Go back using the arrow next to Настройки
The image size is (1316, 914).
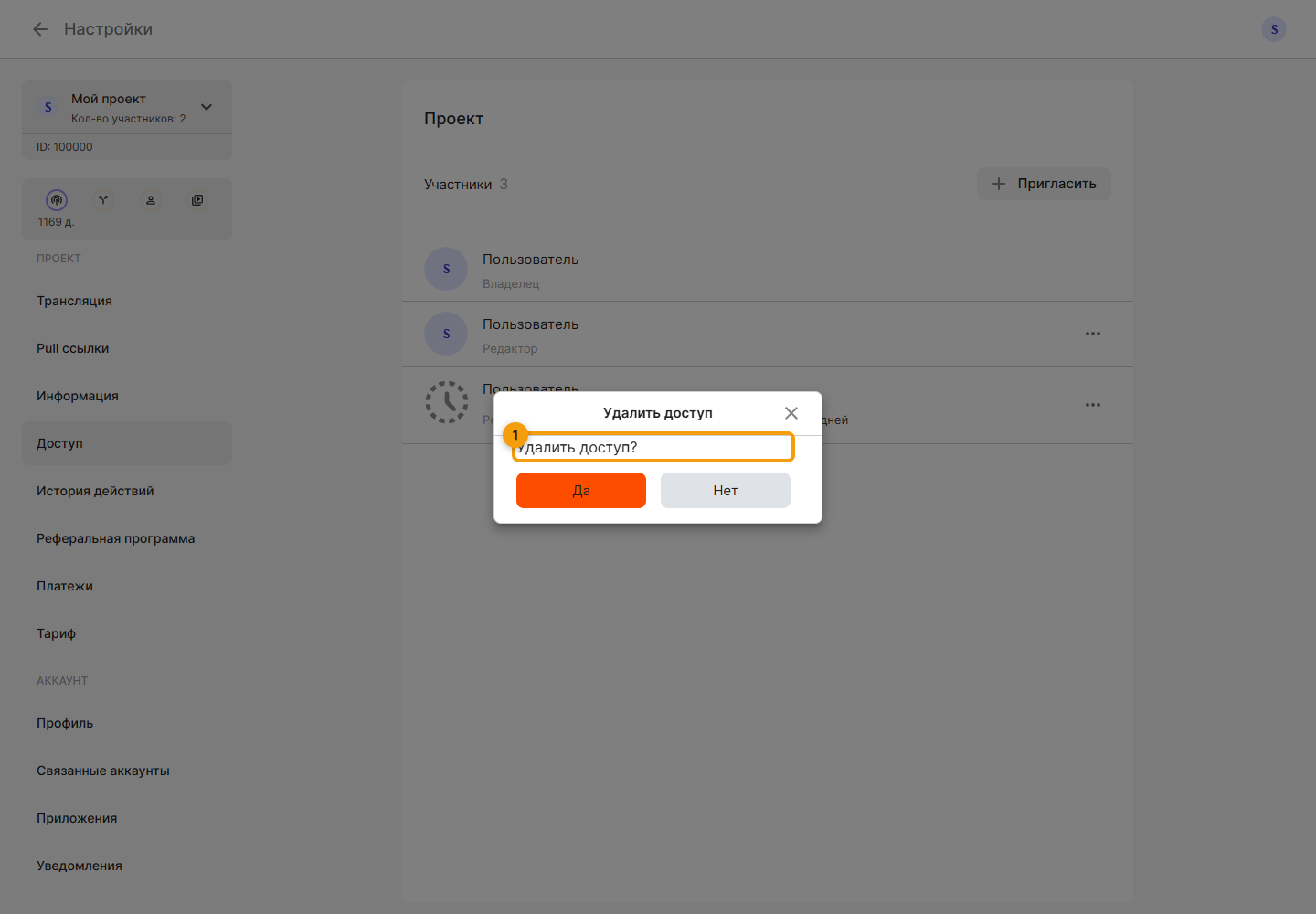coord(40,29)
